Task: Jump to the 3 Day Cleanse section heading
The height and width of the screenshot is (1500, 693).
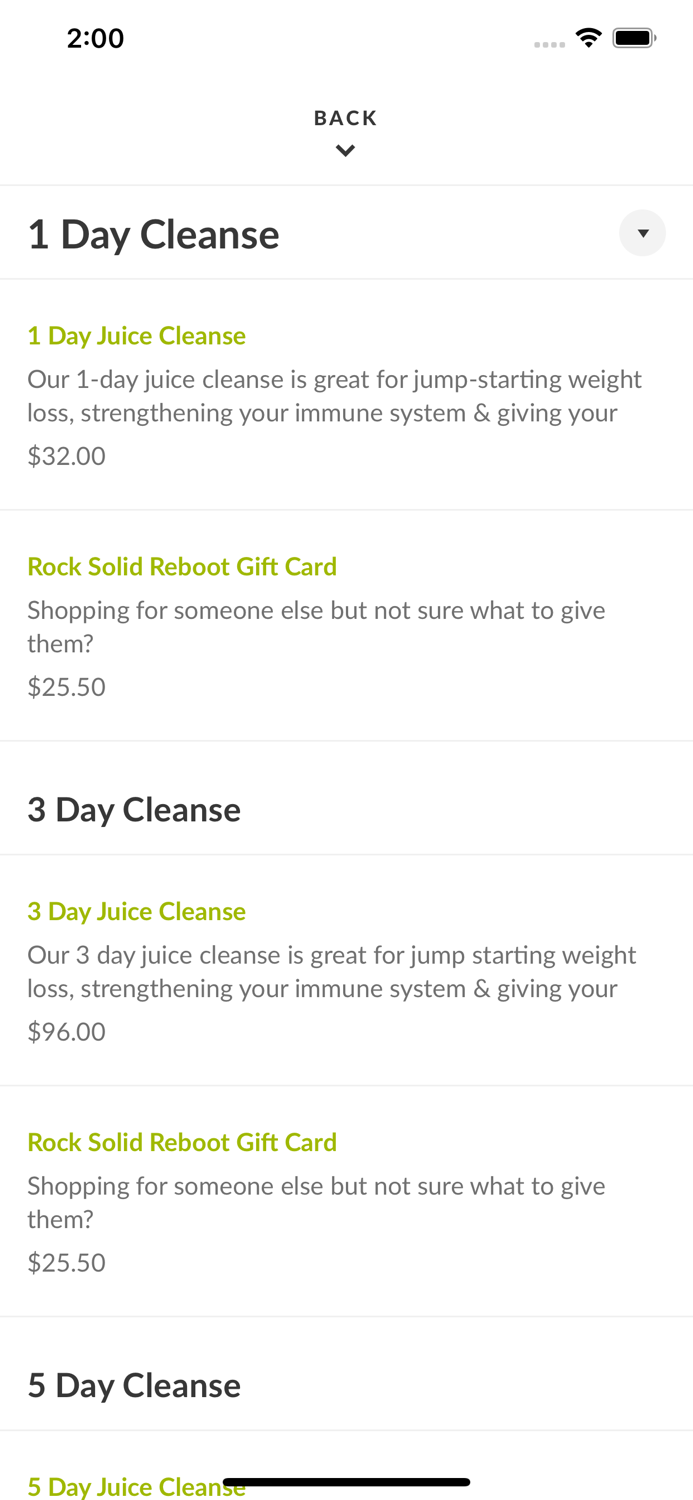Action: (134, 810)
